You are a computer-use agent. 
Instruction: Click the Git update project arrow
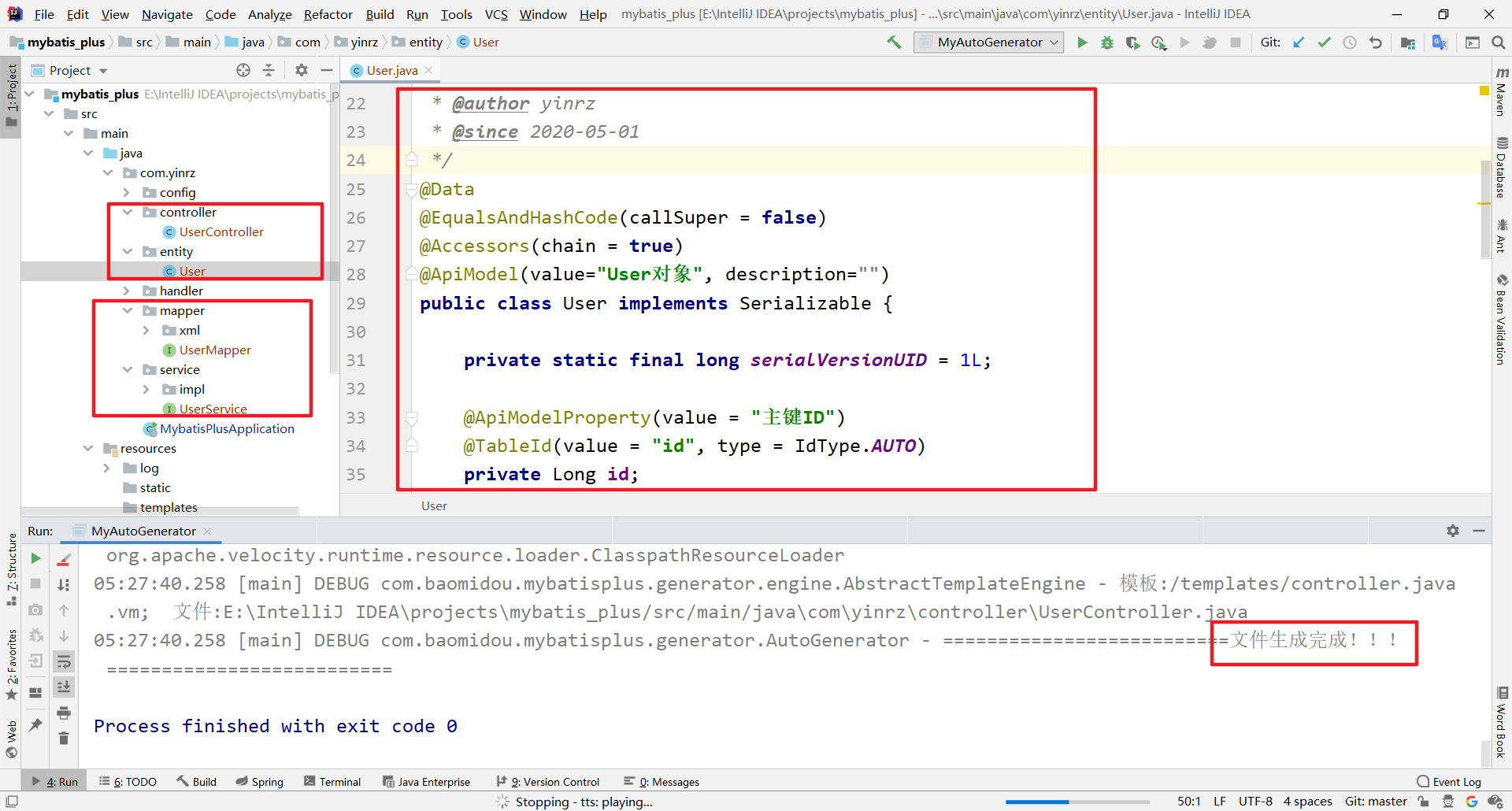click(x=1299, y=43)
